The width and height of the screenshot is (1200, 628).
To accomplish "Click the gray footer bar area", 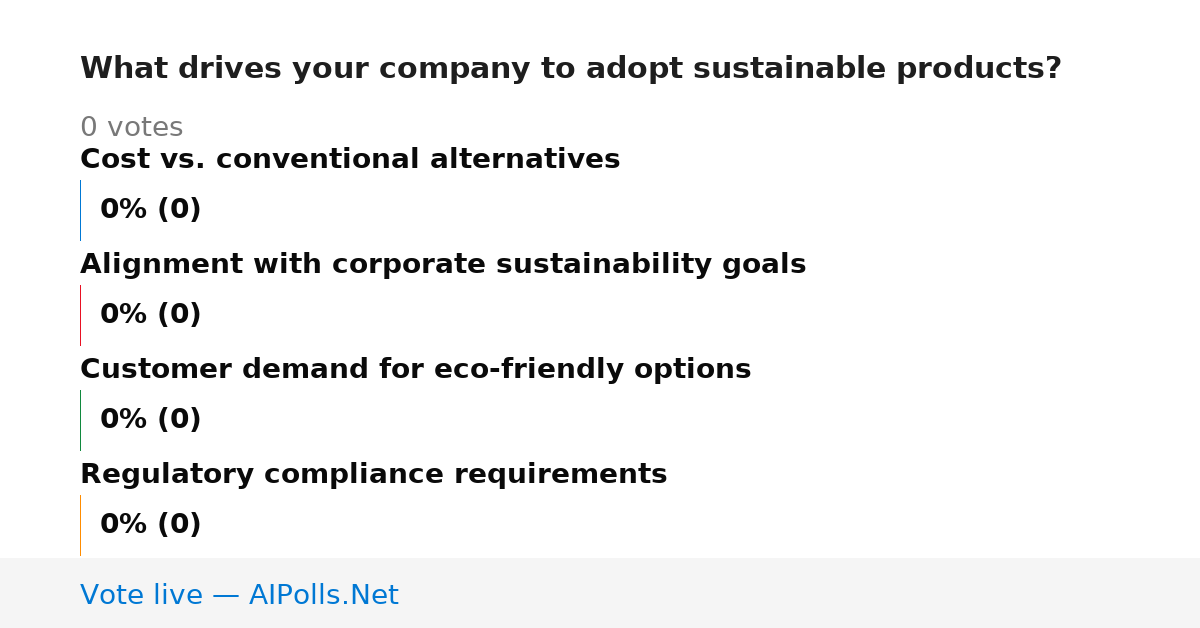I will [x=600, y=593].
